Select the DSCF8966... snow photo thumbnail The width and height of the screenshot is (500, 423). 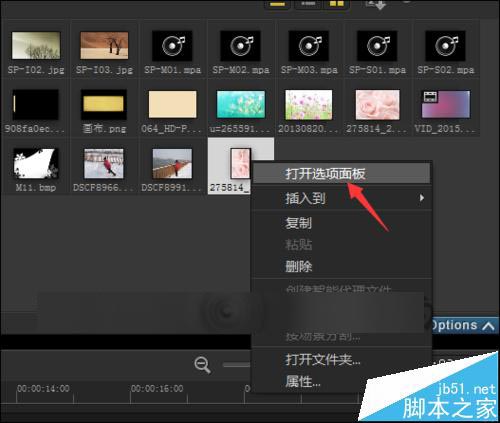point(104,163)
